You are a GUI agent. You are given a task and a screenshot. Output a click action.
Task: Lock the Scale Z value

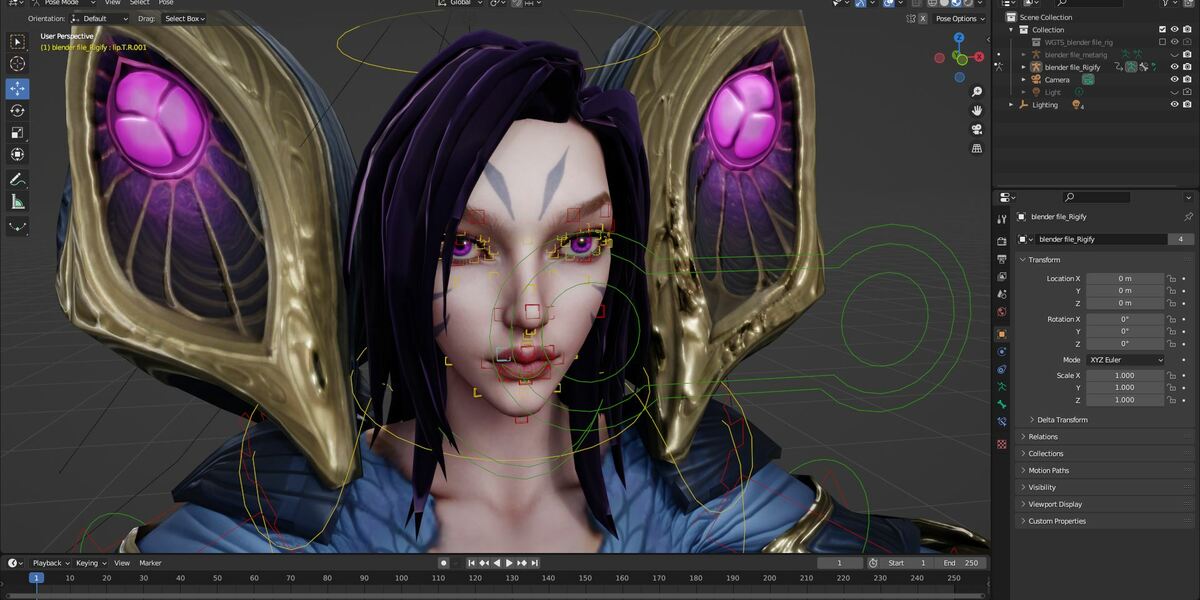click(x=1171, y=400)
